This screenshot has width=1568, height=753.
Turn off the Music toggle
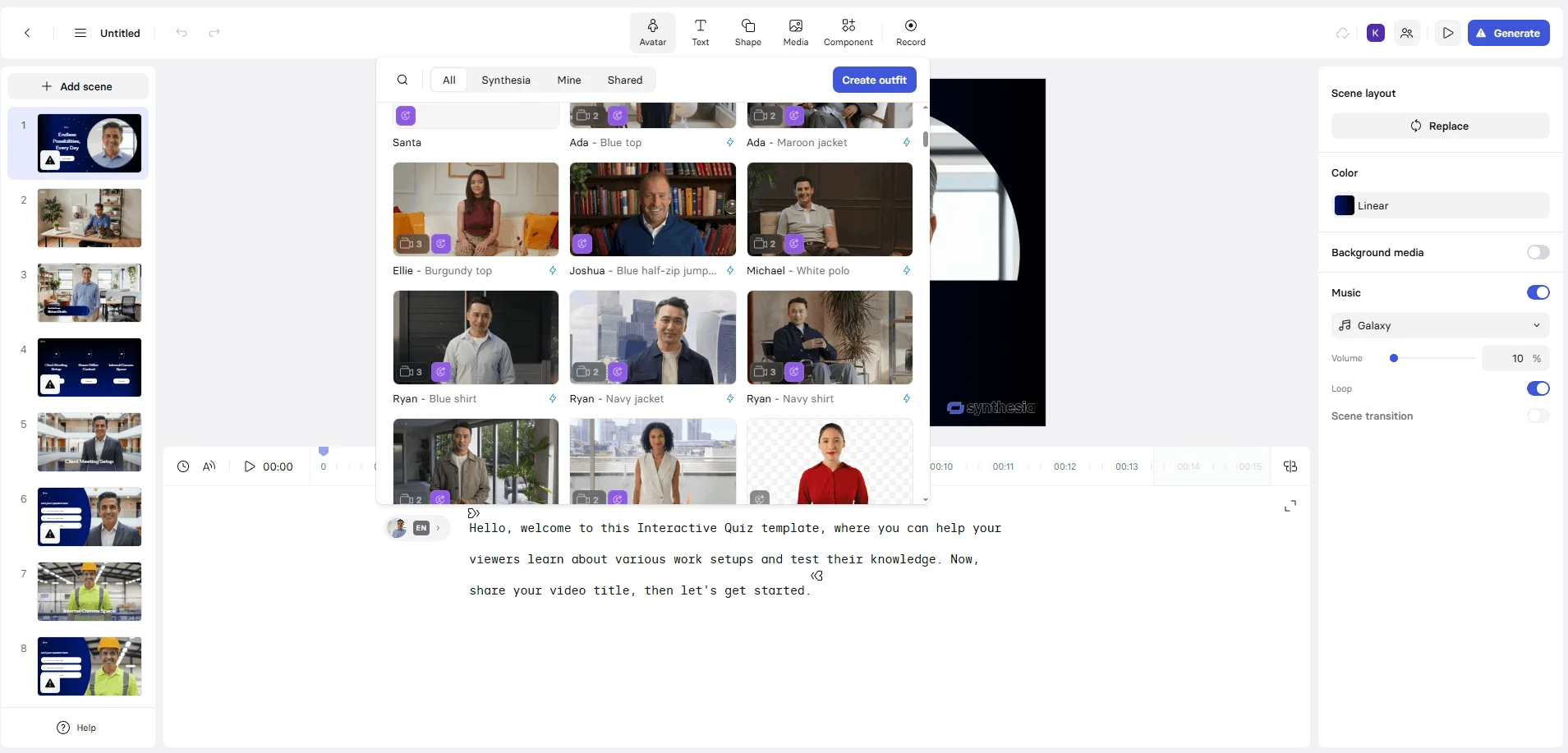point(1538,292)
